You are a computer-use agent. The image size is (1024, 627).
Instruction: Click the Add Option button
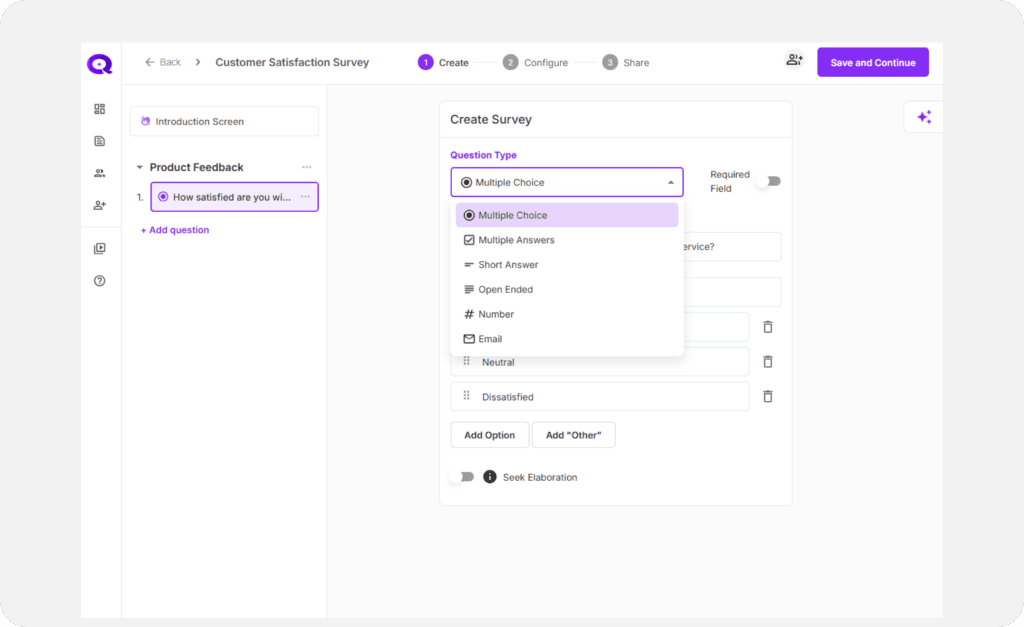[x=489, y=435]
